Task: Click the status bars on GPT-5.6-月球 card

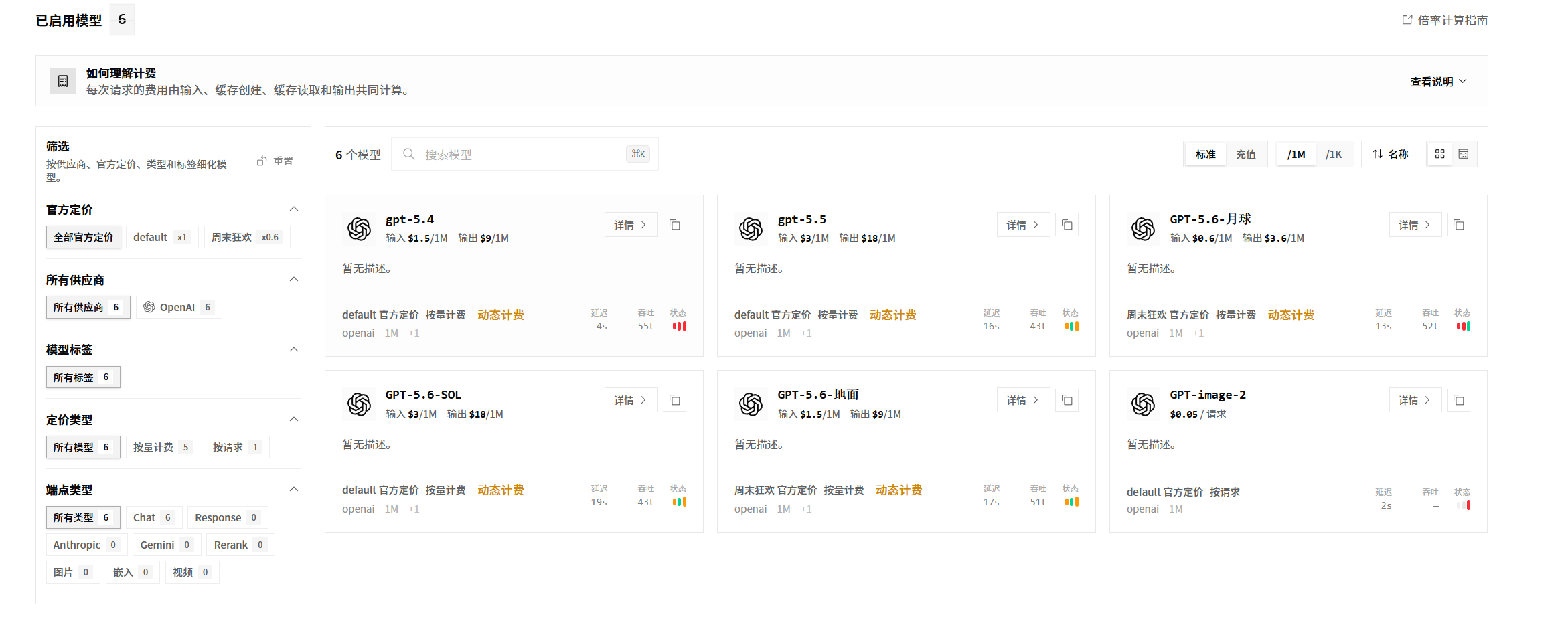Action: [1464, 327]
